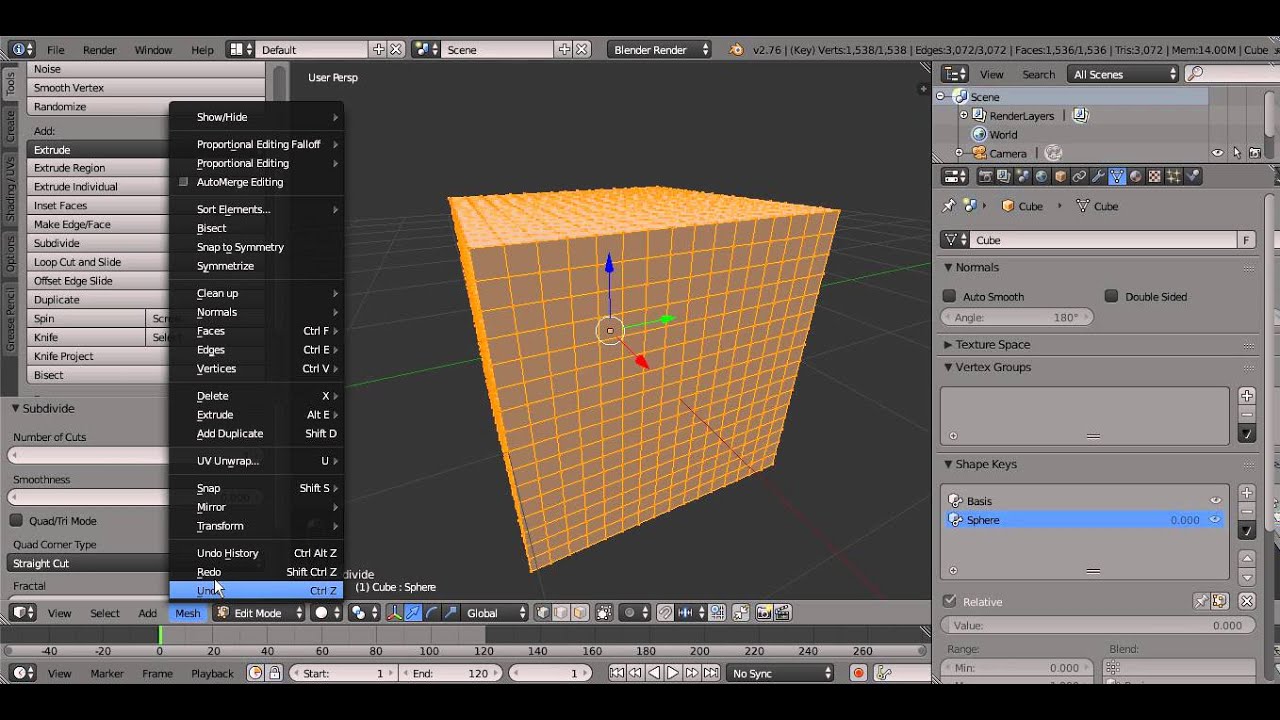The image size is (1280, 720).
Task: Open the Mesh Data triangle tab icon
Action: (x=1117, y=176)
